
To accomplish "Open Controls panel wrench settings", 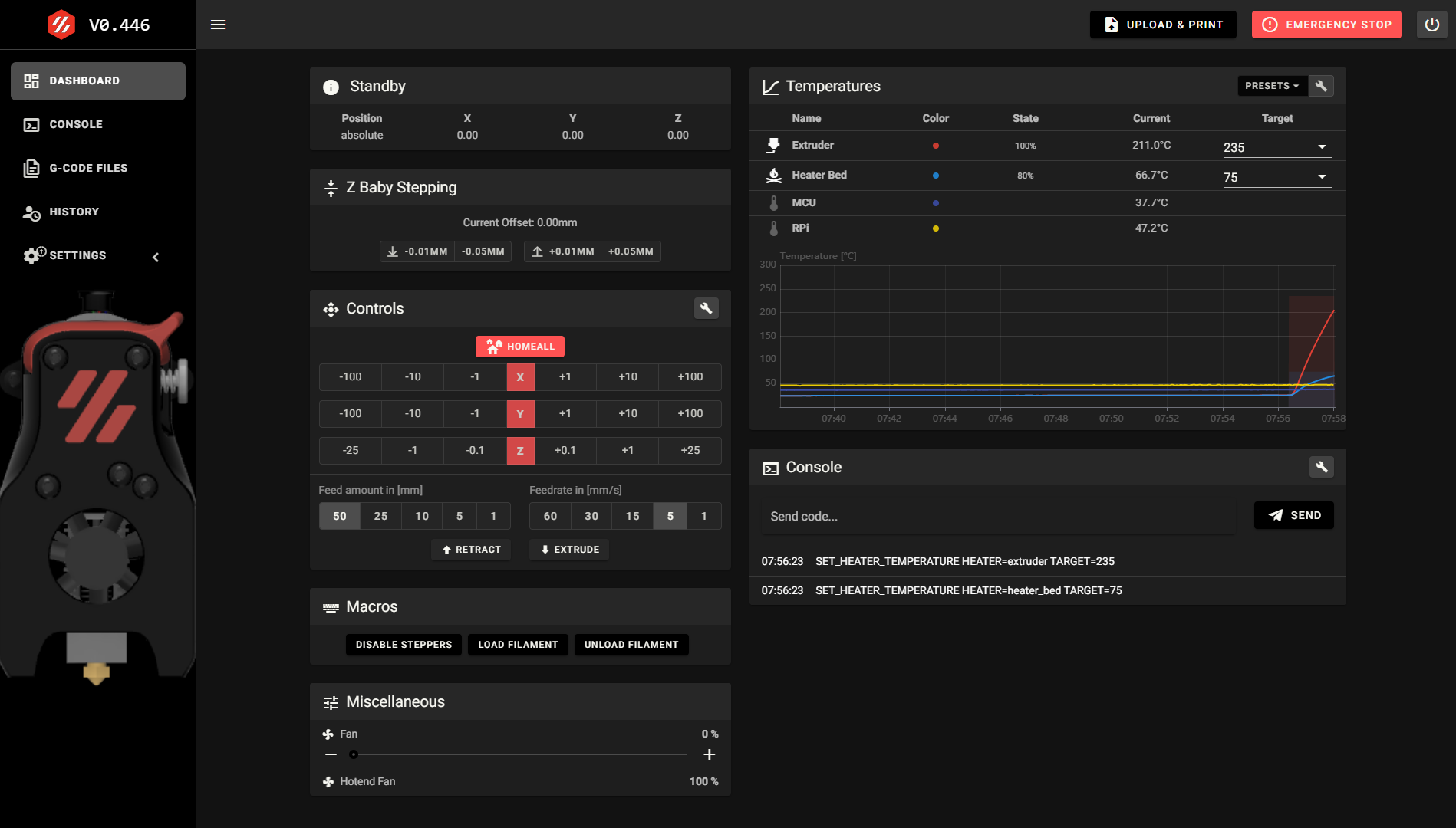I will 706,308.
